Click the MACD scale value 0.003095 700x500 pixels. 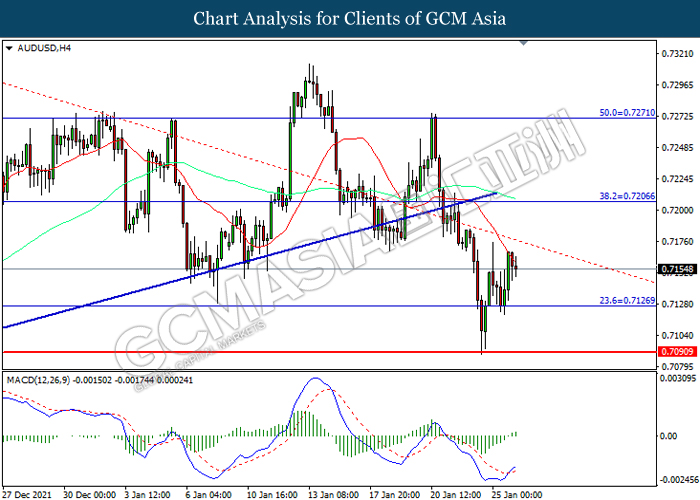click(x=678, y=378)
